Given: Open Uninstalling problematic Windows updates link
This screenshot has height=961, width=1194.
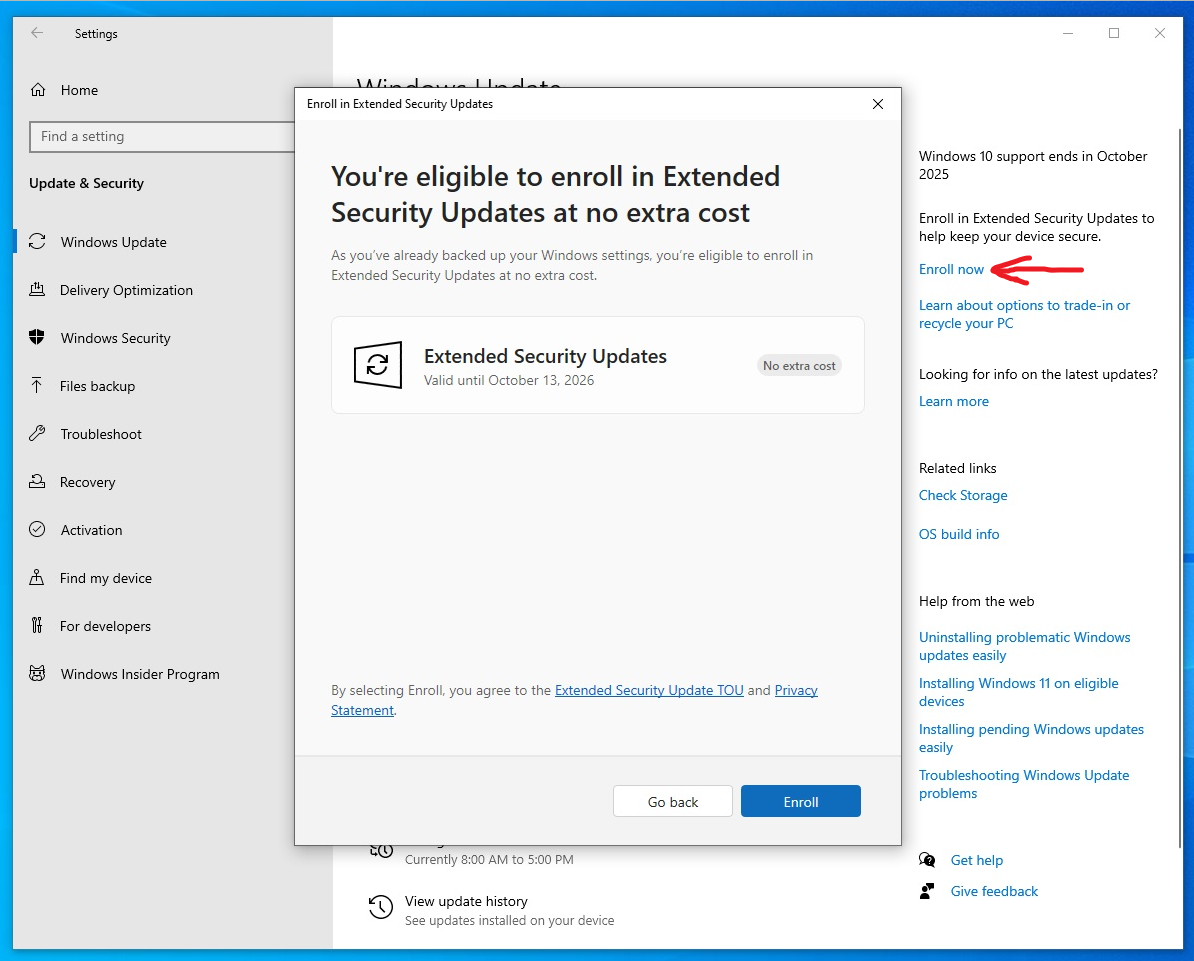Looking at the screenshot, I should (x=1024, y=646).
